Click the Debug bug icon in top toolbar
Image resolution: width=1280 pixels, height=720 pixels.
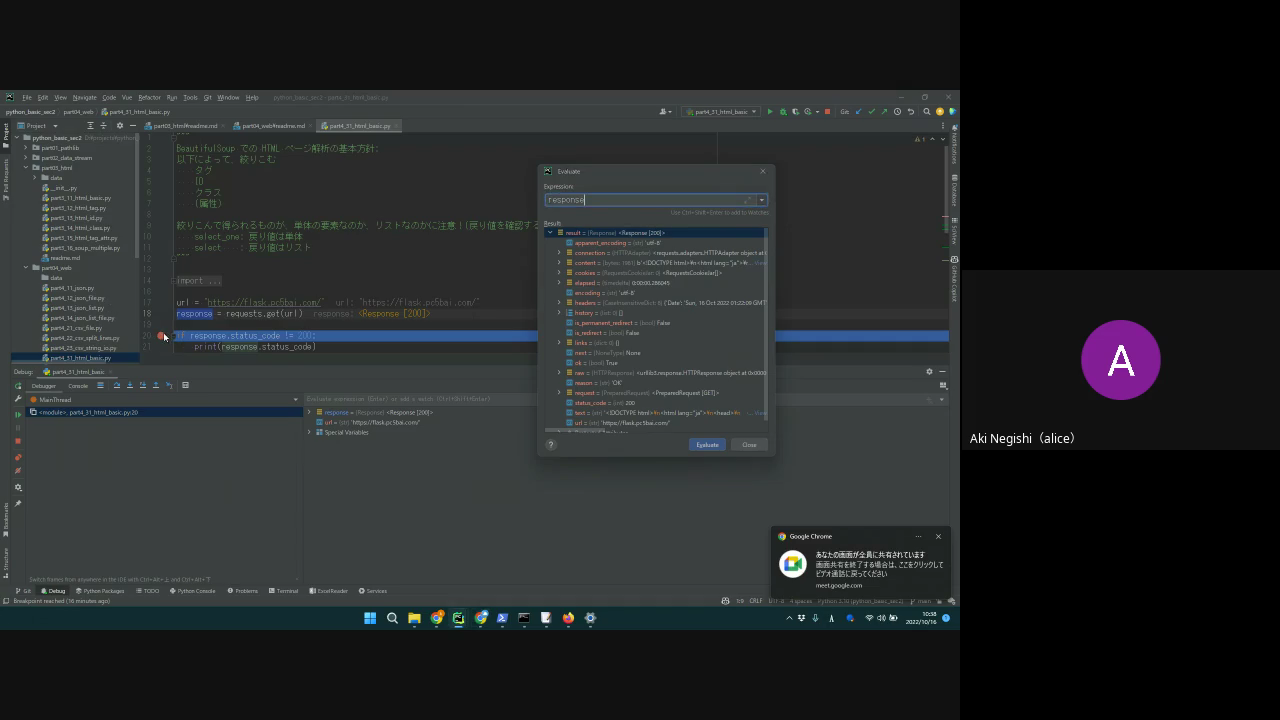(783, 112)
